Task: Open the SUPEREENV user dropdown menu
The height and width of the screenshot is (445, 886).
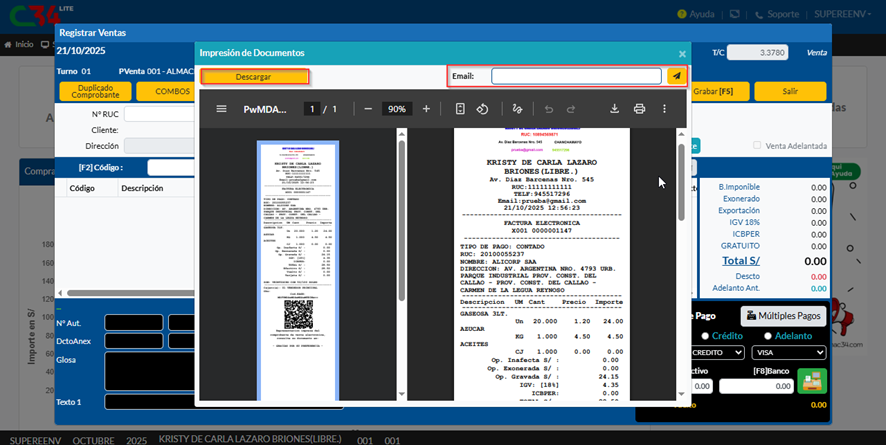Action: click(x=850, y=14)
